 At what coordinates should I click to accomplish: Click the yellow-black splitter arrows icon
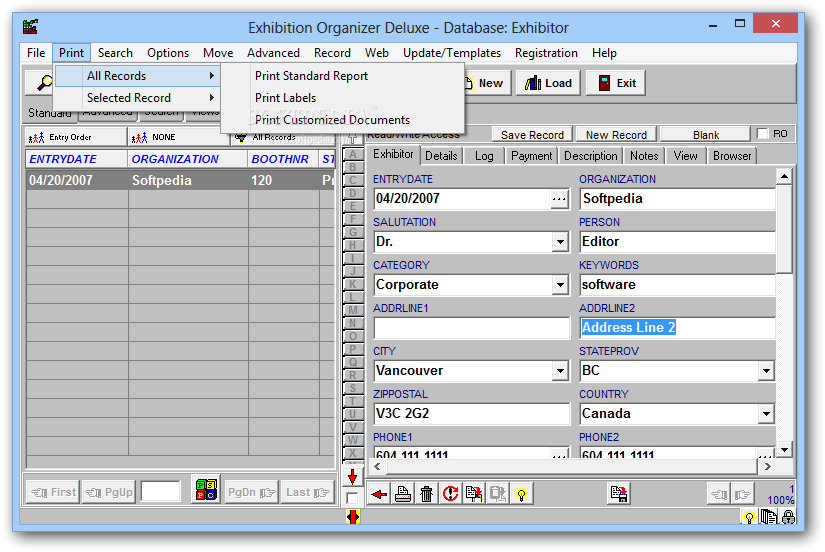353,517
